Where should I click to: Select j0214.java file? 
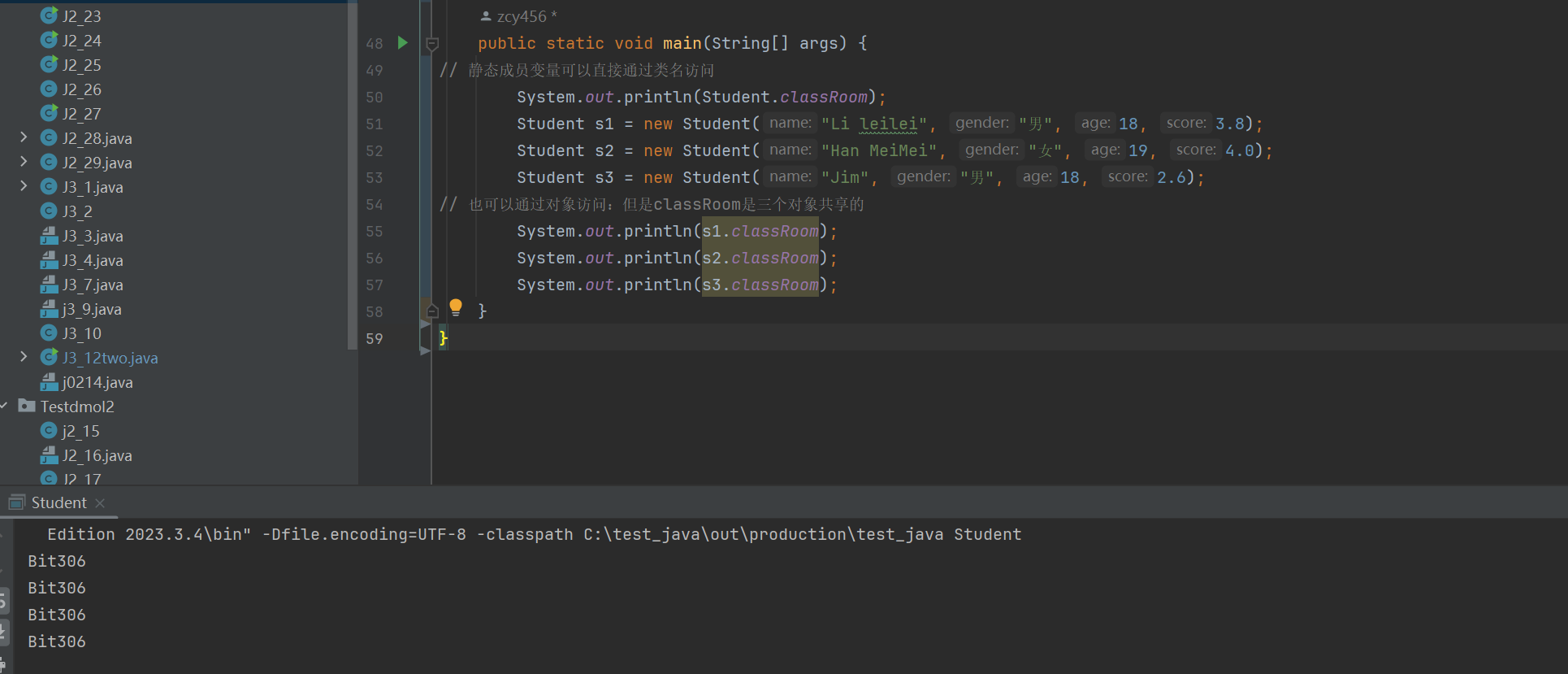[97, 382]
